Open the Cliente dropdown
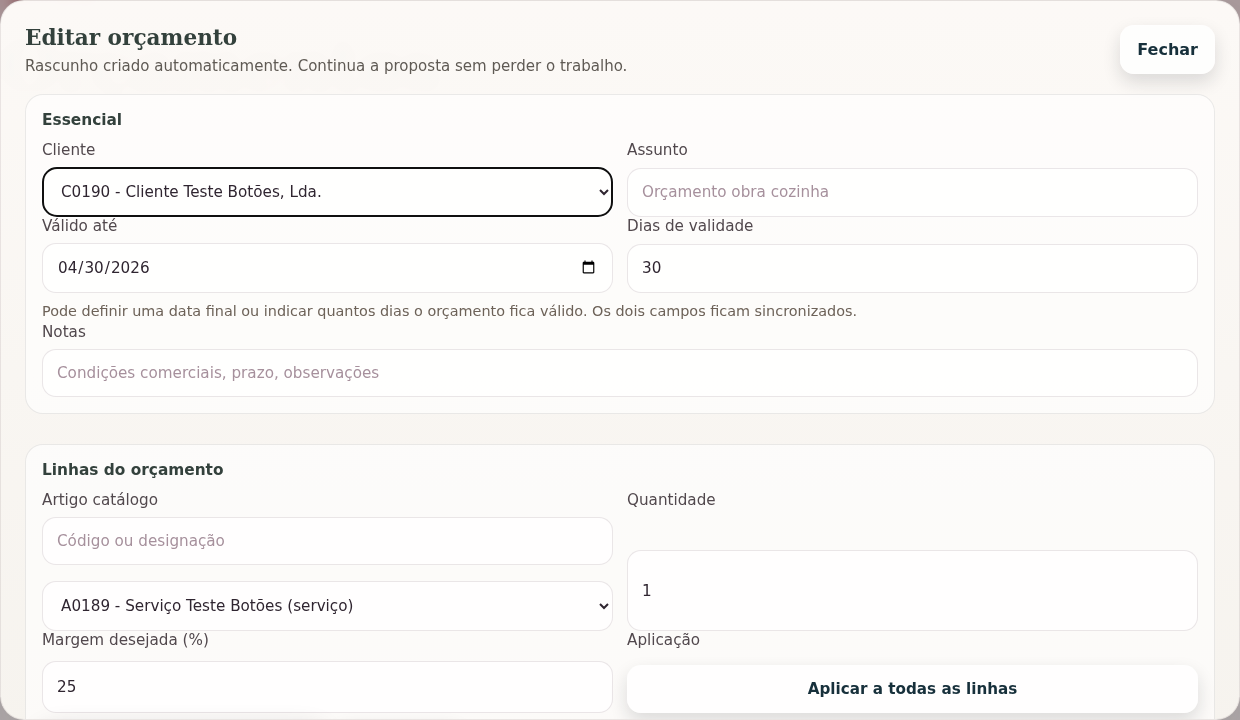 click(x=327, y=192)
